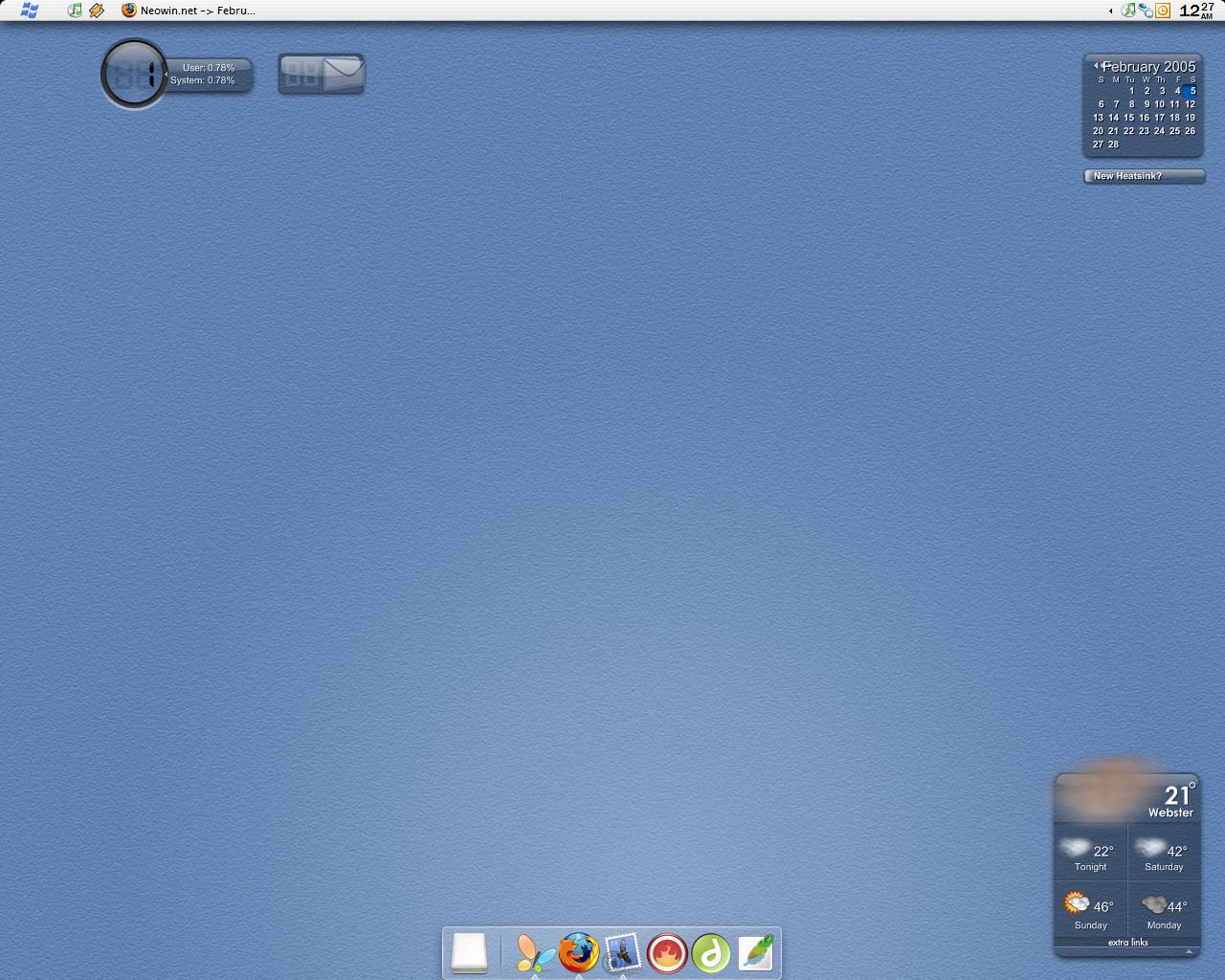The image size is (1225, 980).
Task: Select February 12 in the calendar
Action: (1190, 104)
